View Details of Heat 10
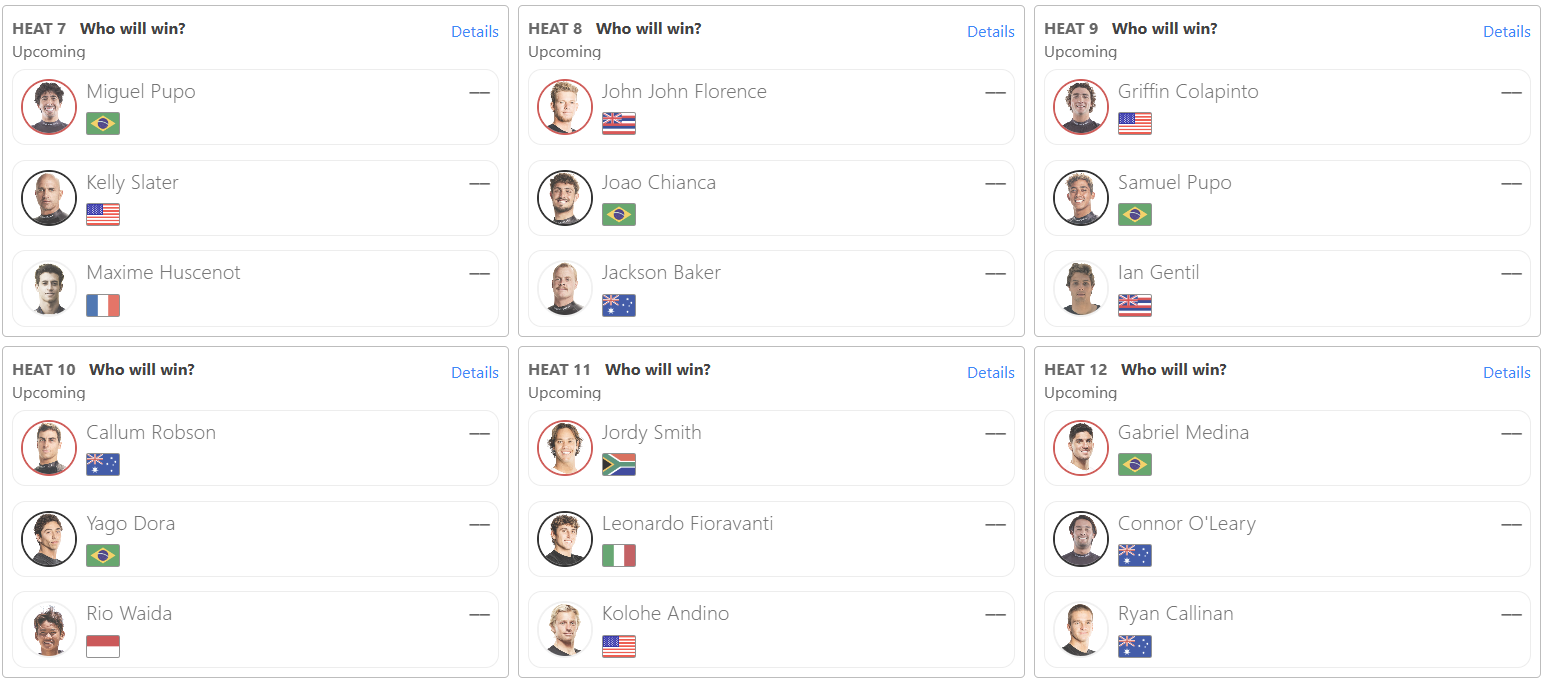This screenshot has height=679, width=1543. click(x=475, y=372)
